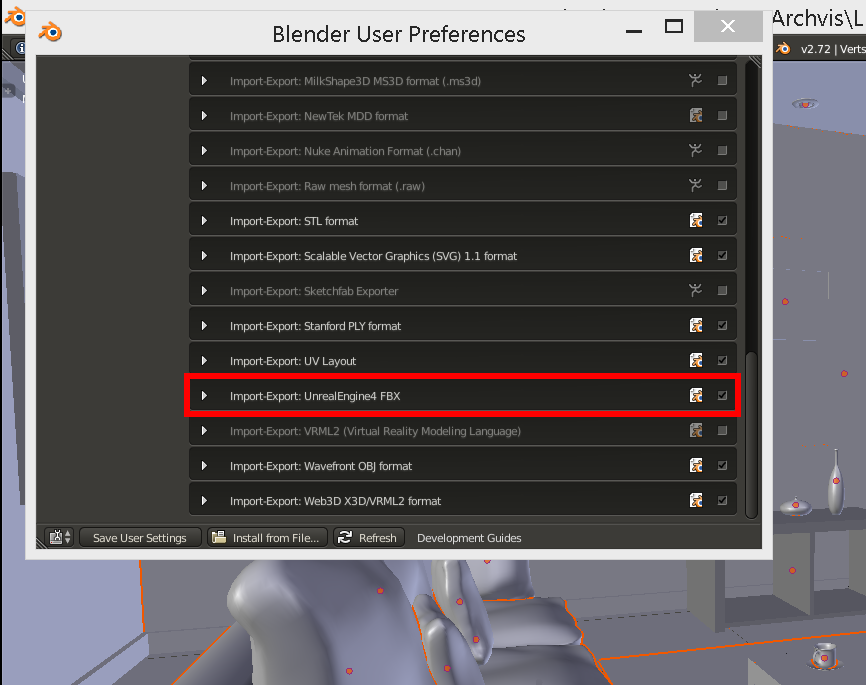Click the NewTek MDD official support icon
This screenshot has height=685, width=866.
[696, 115]
